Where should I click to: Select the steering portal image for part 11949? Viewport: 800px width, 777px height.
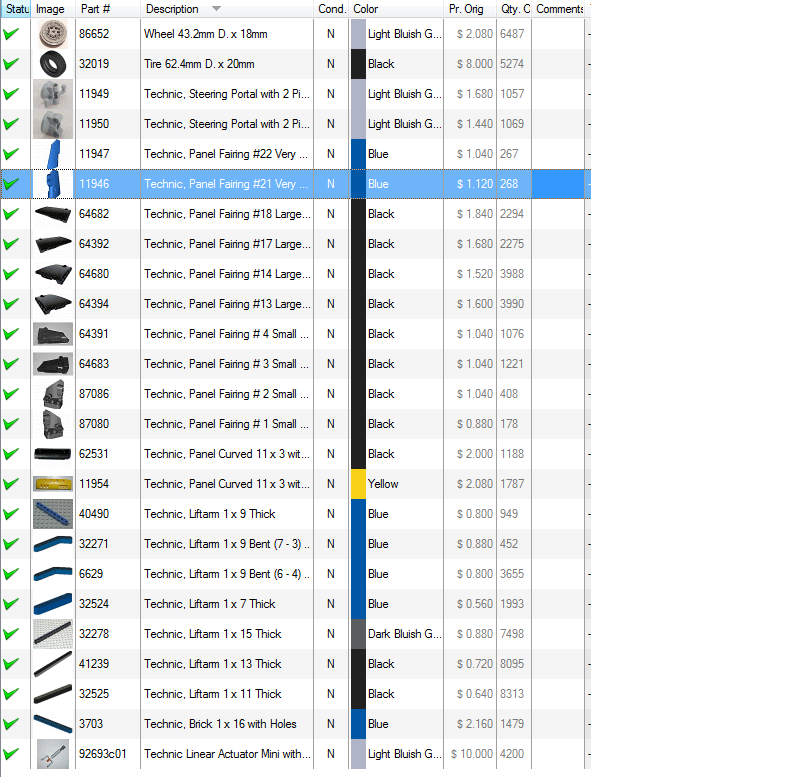(53, 94)
